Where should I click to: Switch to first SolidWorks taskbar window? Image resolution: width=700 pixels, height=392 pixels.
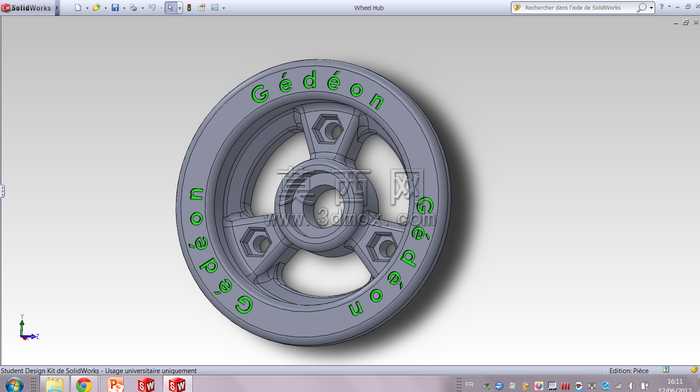pos(146,384)
